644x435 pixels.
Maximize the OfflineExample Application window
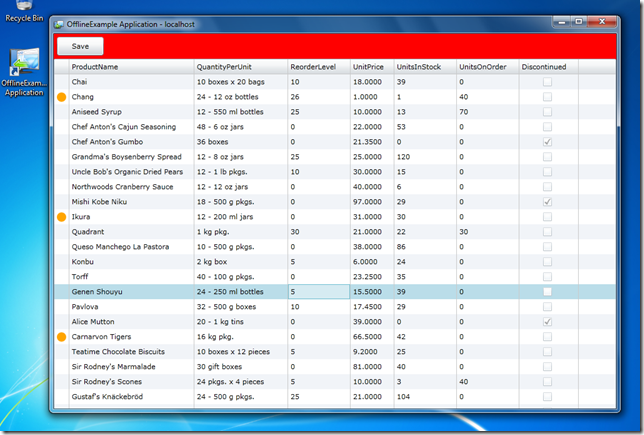point(579,22)
